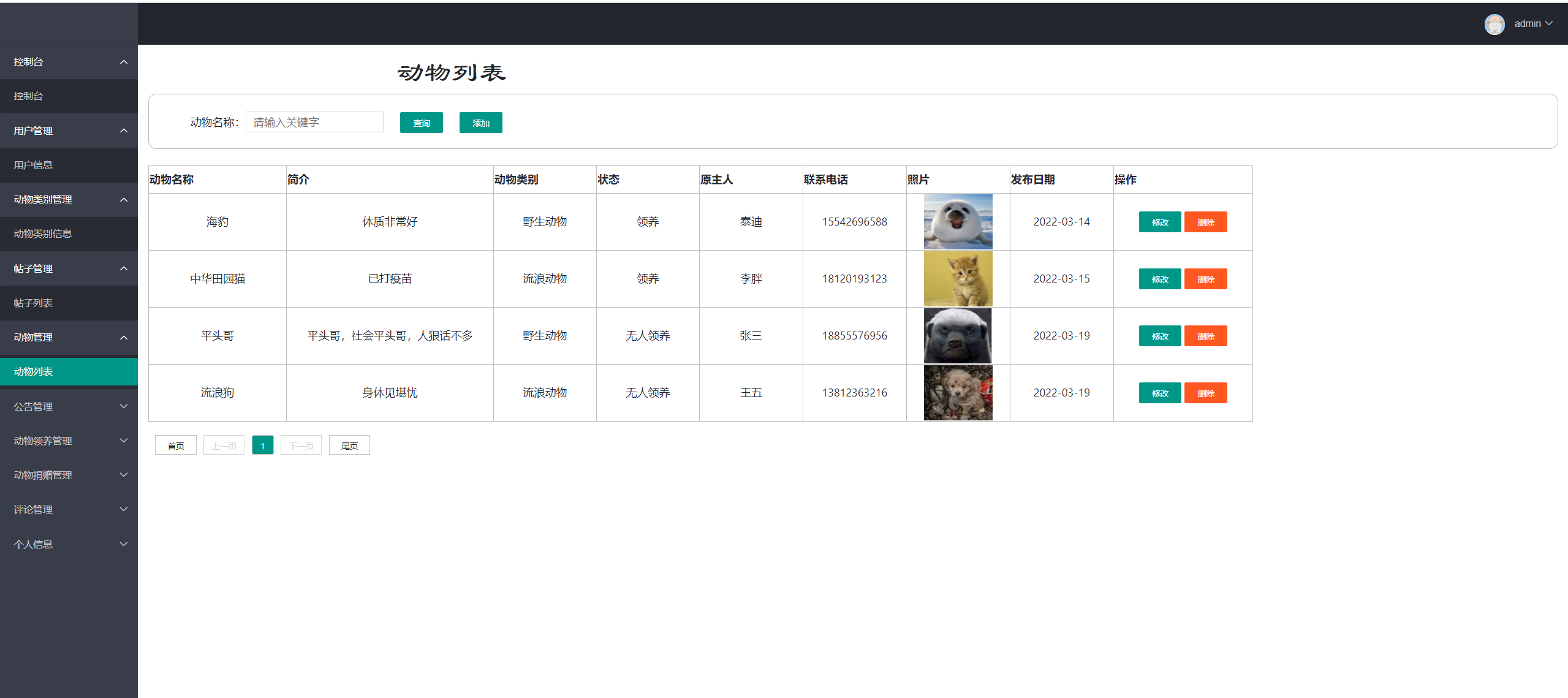Click the 查询 search button
The image size is (1568, 698).
[421, 123]
